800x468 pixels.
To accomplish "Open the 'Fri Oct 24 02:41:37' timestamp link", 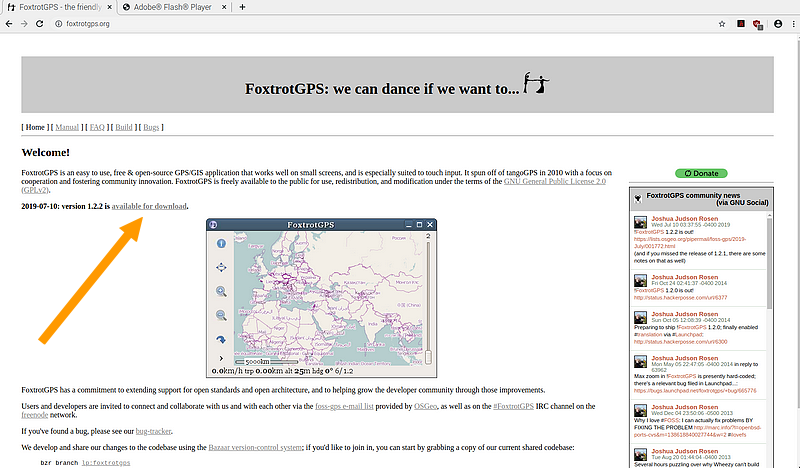I will tap(689, 283).
